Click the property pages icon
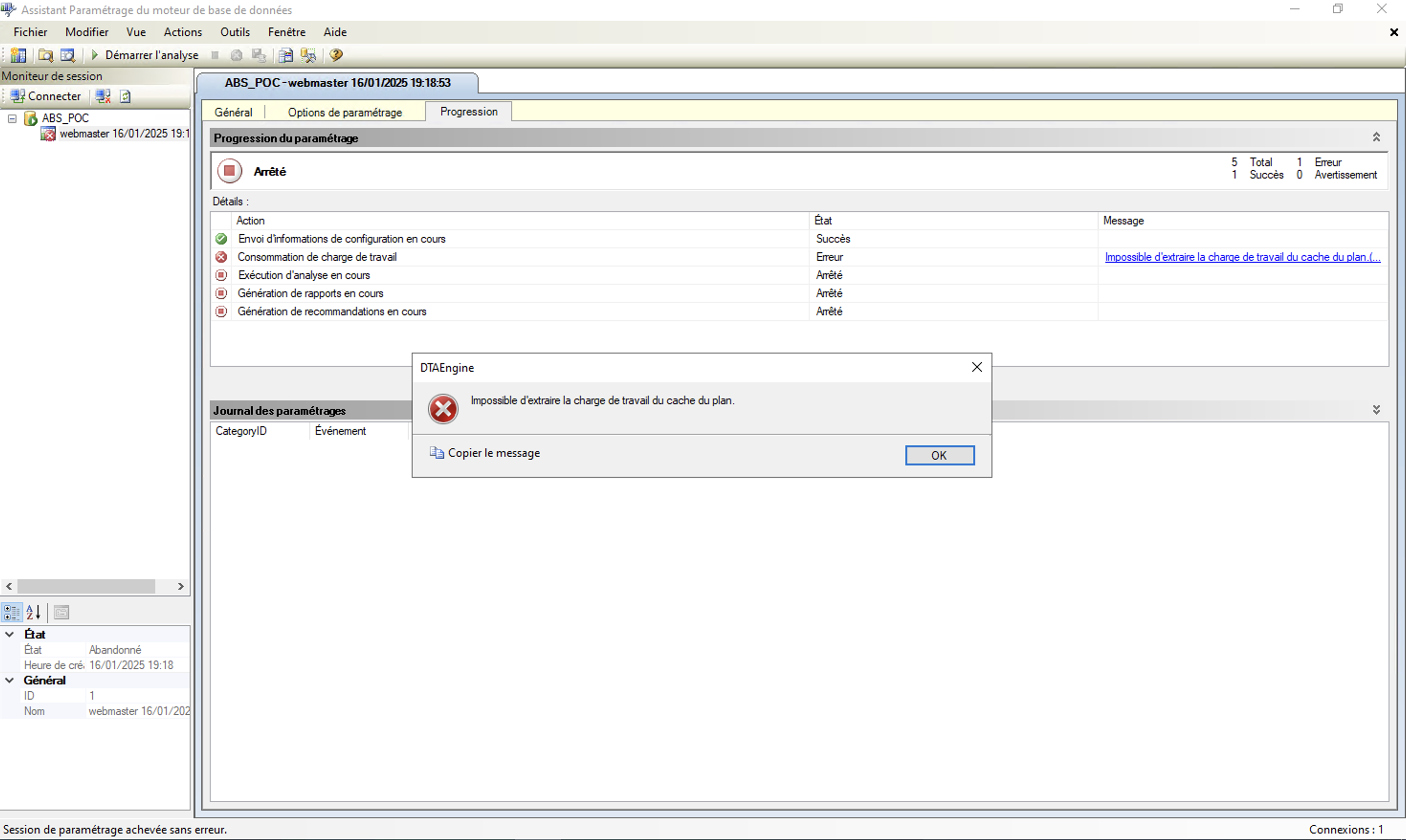The image size is (1406, 840). pyautogui.click(x=62, y=612)
